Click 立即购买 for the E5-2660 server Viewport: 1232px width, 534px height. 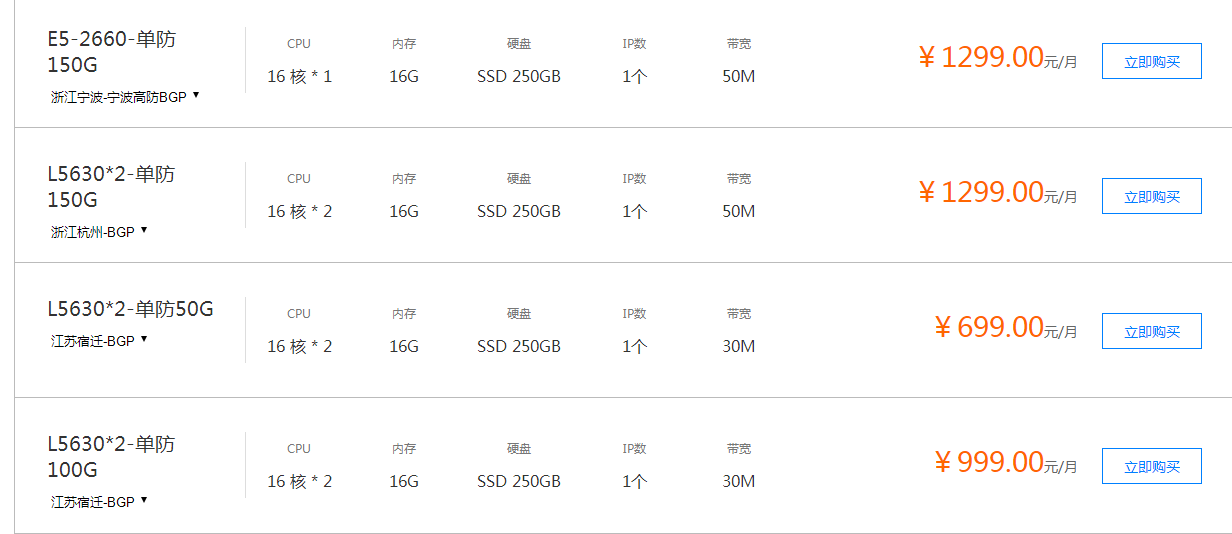point(1151,61)
